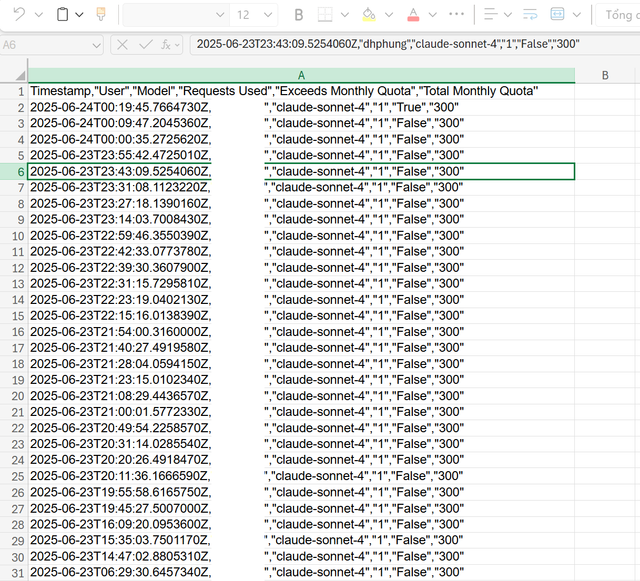Click the Select All corner triangle
This screenshot has height=581, width=640.
click(20, 76)
